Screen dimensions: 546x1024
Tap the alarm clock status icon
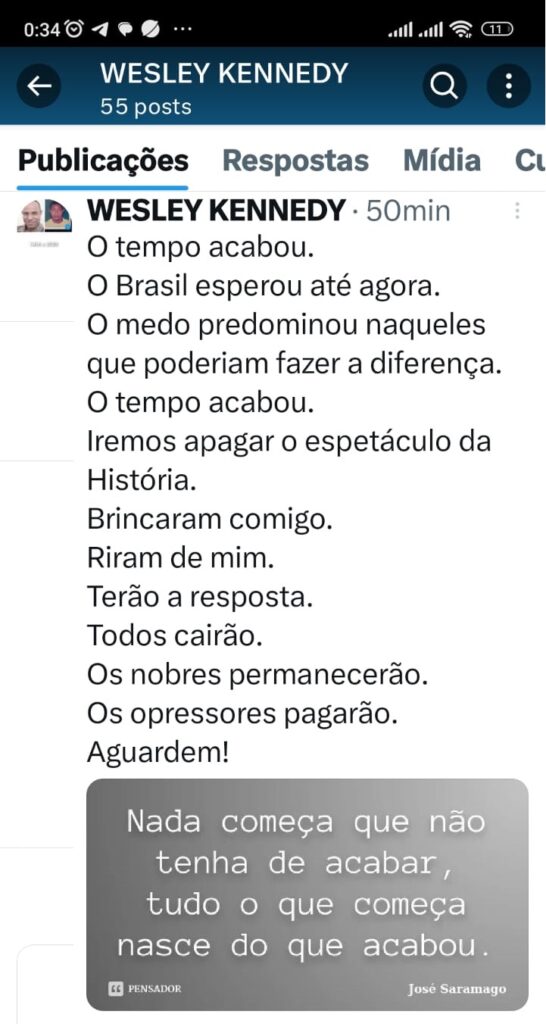point(75,29)
